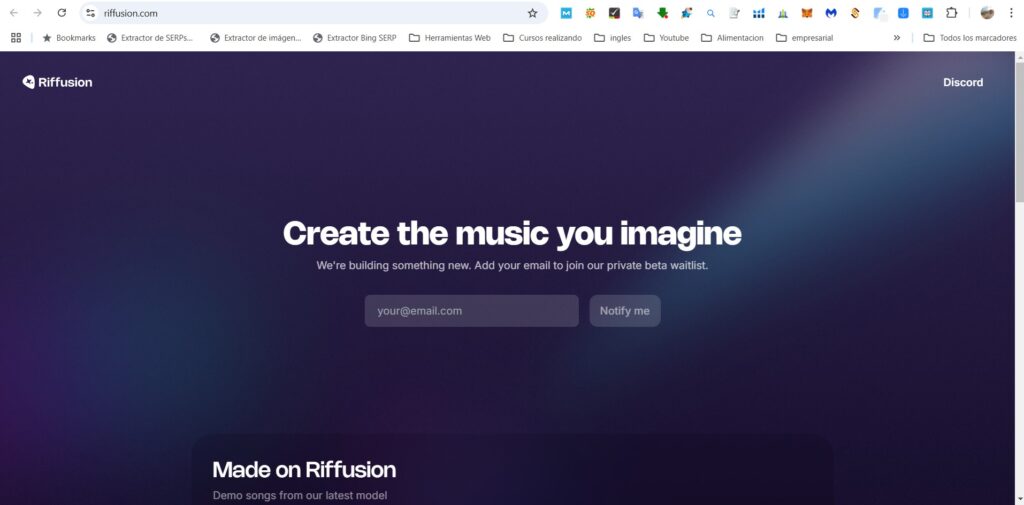The height and width of the screenshot is (505, 1024).
Task: Open the apps grid shortcut in bookmarks bar
Action: [16, 38]
